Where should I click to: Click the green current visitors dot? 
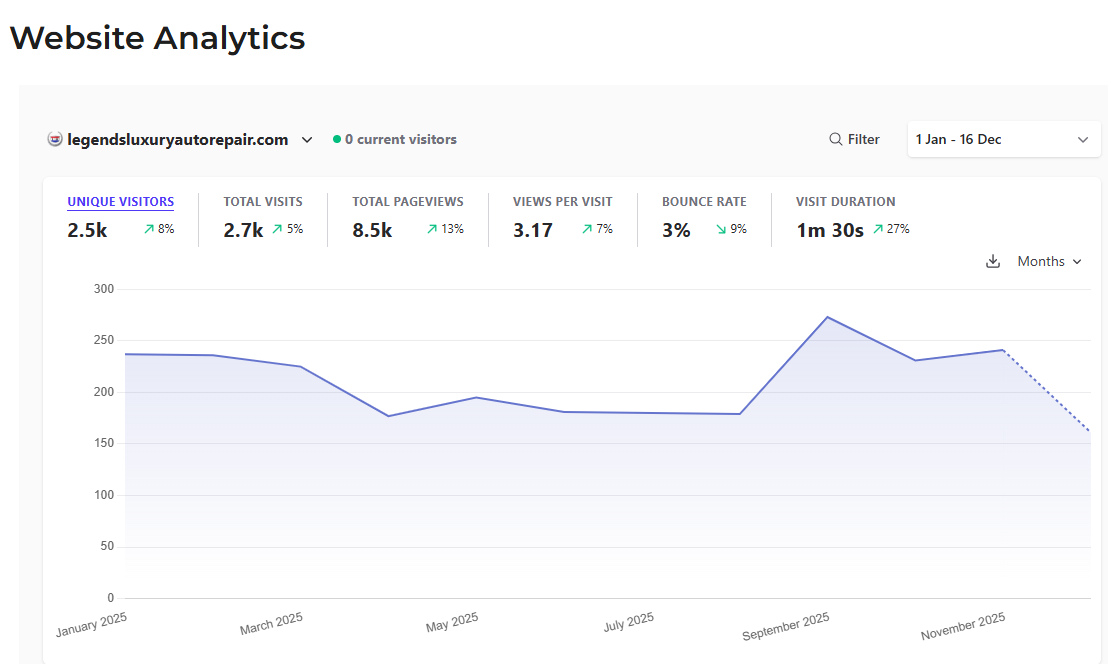[337, 139]
